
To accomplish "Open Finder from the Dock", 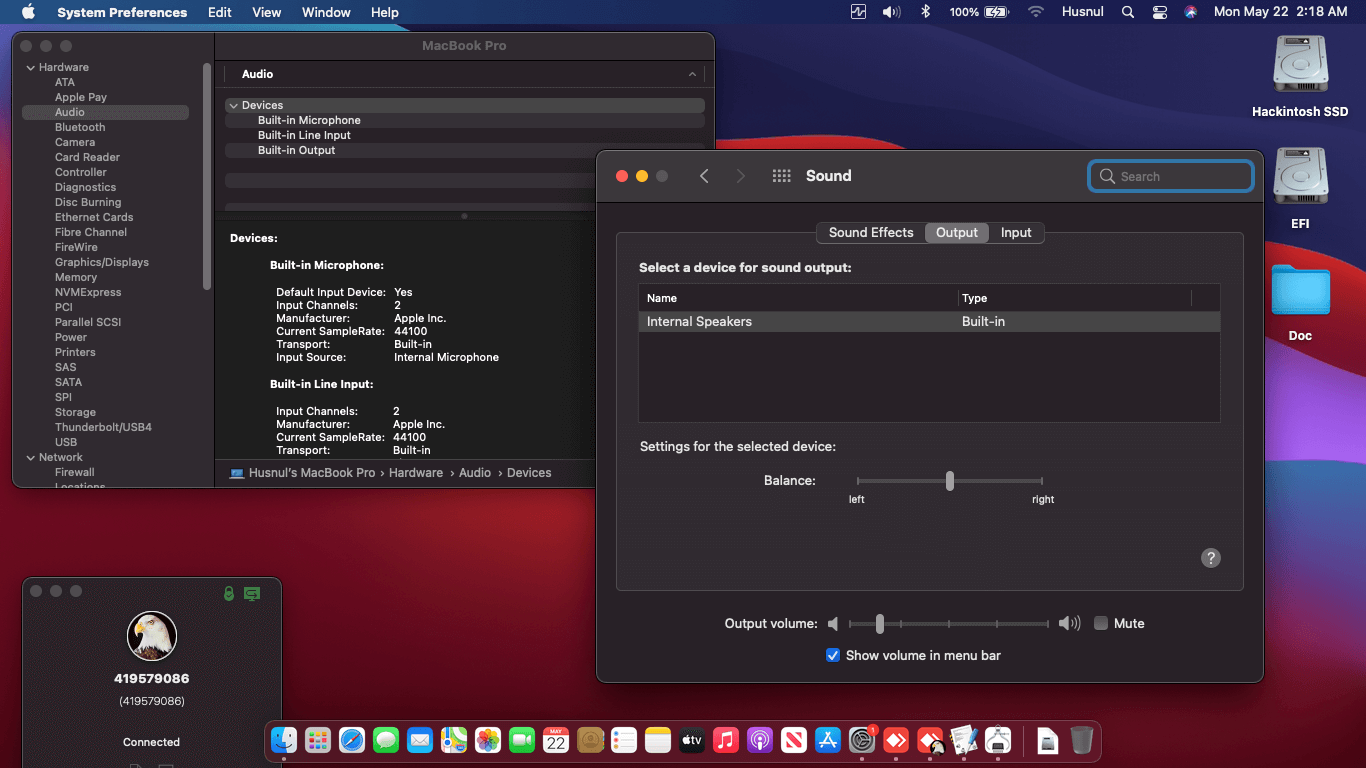I will (x=285, y=740).
